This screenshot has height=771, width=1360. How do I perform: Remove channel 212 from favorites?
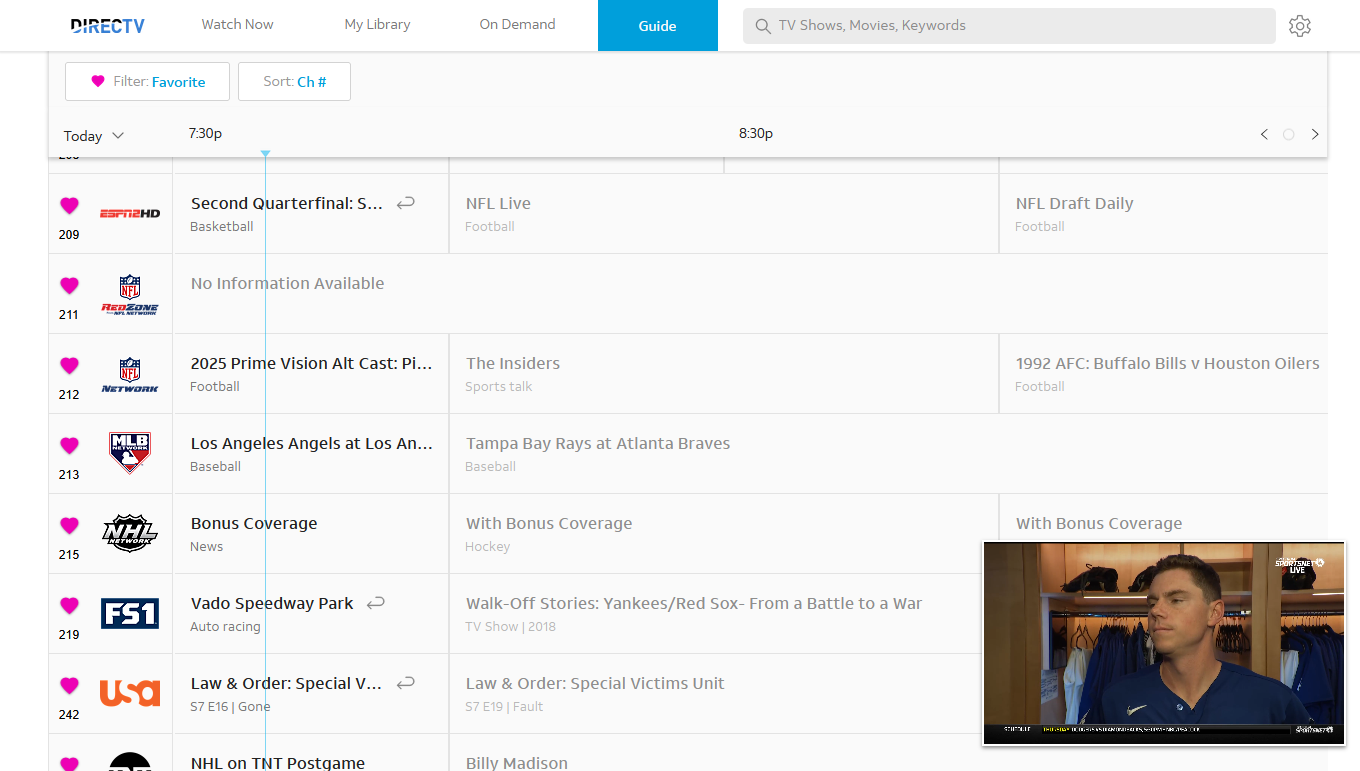click(x=69, y=365)
